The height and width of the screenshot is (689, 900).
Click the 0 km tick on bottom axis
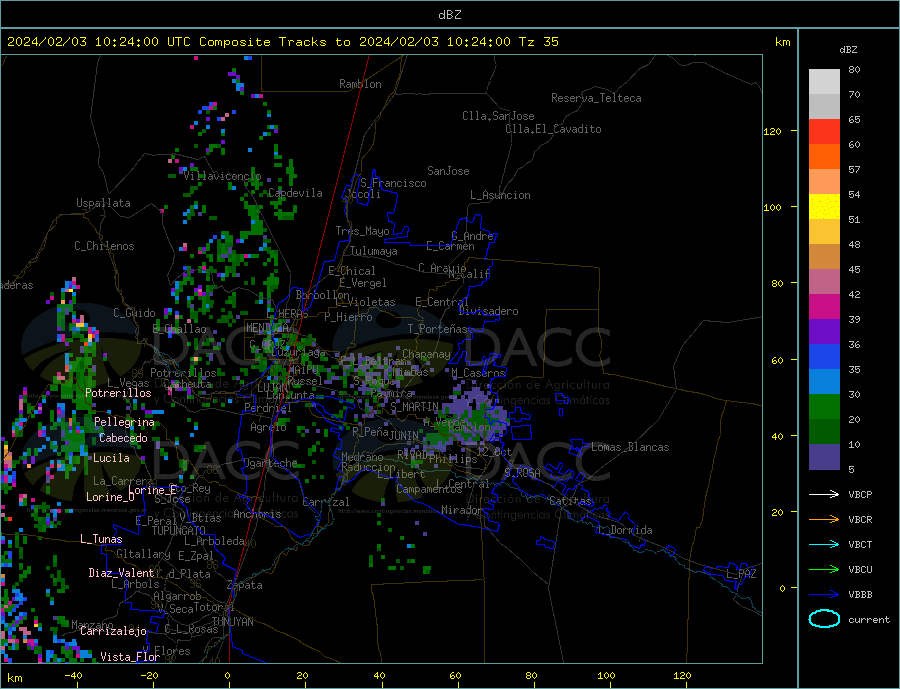[x=227, y=676]
